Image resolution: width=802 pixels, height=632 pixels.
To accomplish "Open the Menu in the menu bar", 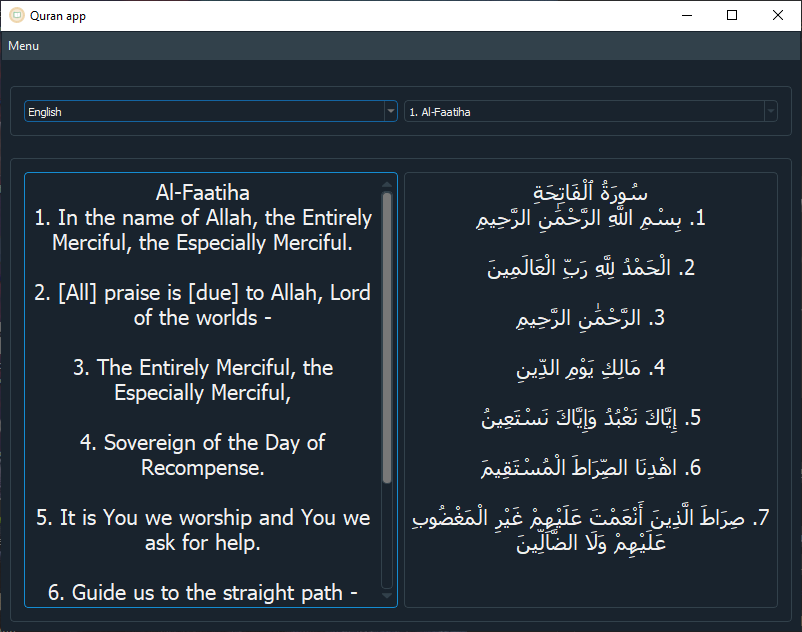I will pyautogui.click(x=23, y=45).
